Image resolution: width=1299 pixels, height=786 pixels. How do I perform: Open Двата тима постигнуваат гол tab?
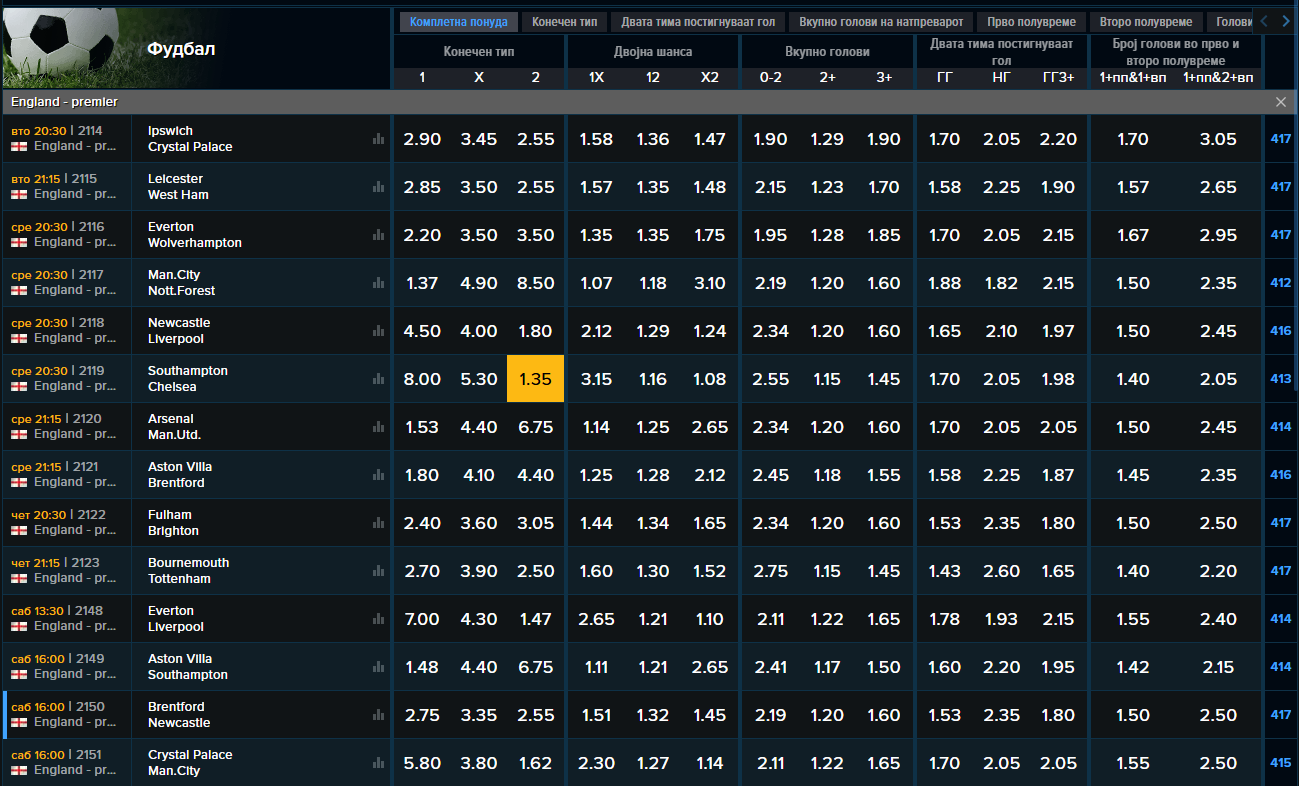[x=698, y=22]
